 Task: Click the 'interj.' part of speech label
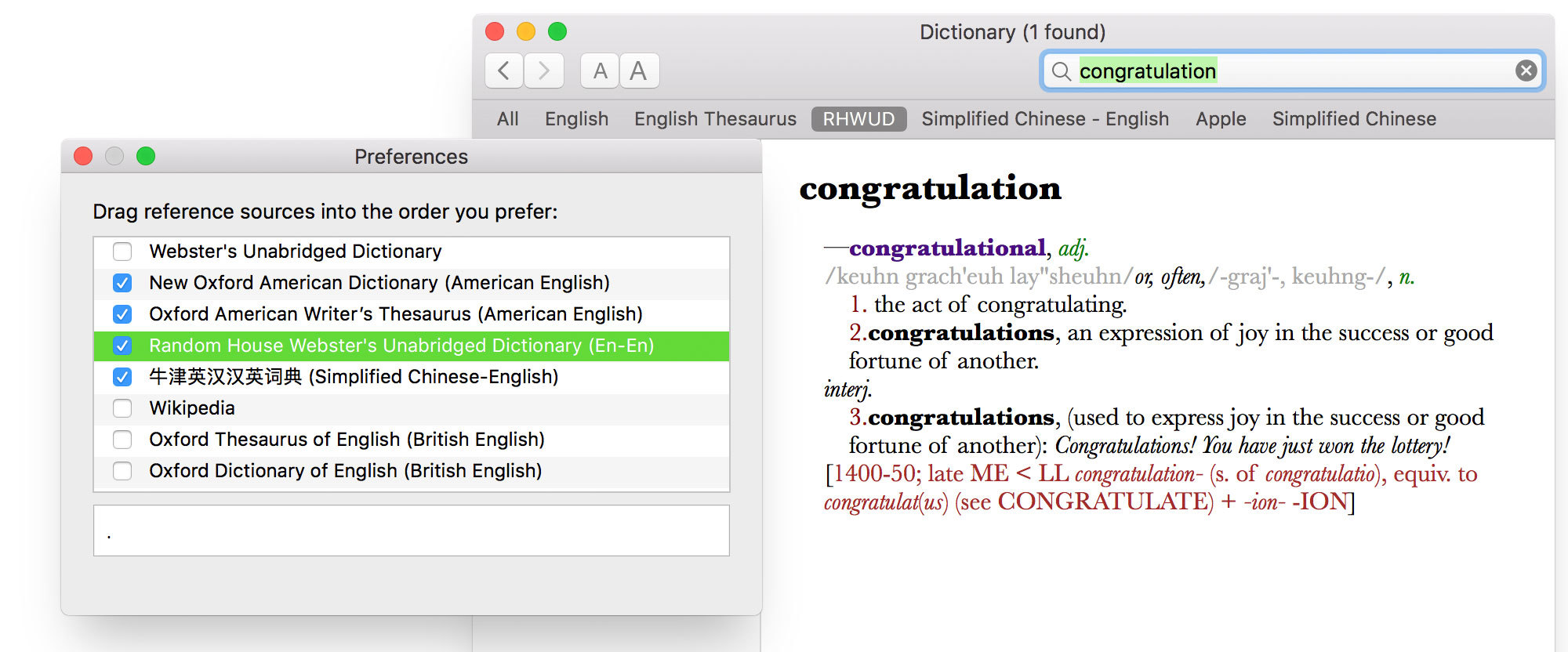tap(848, 389)
